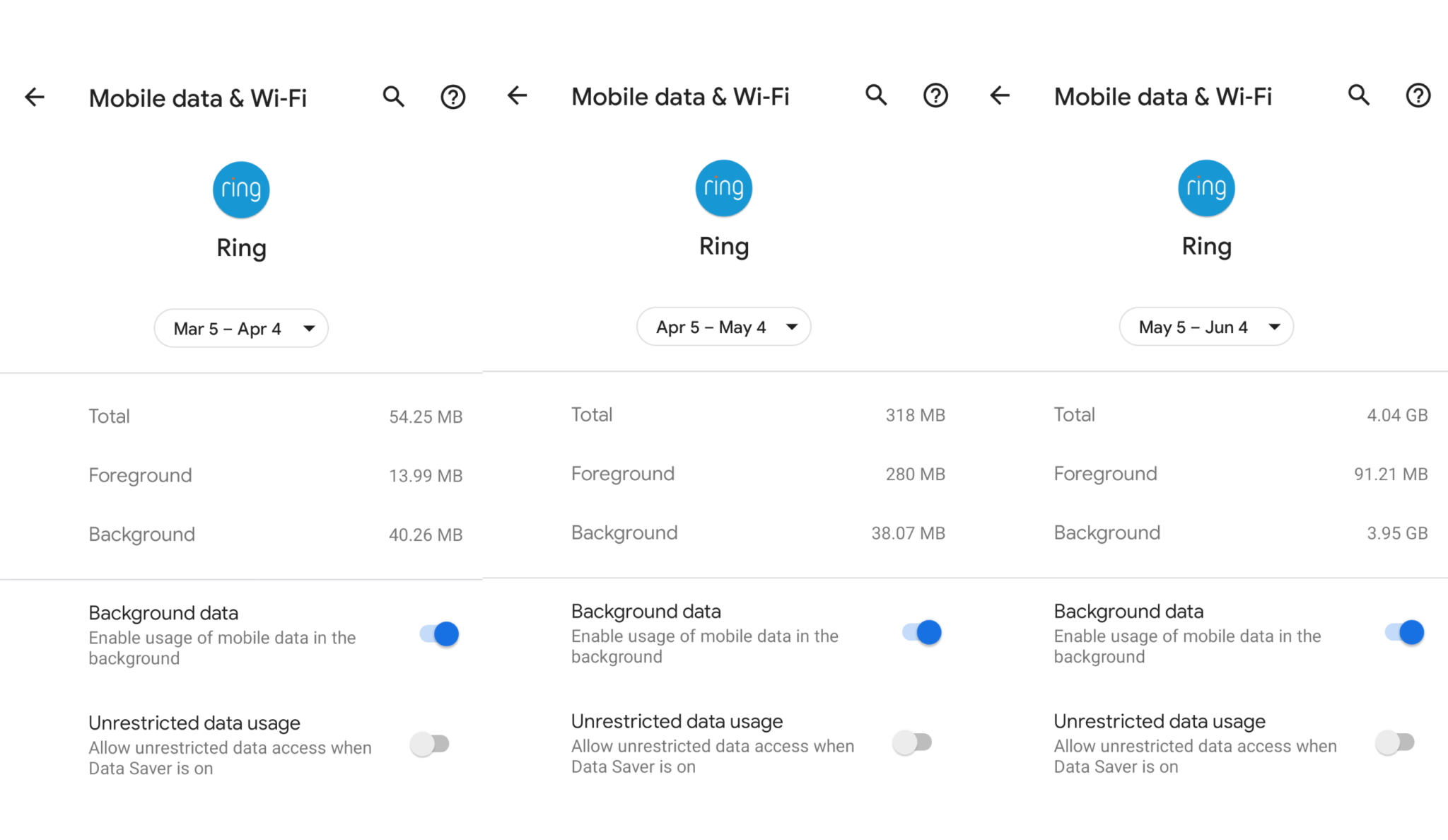Viewport: 1448px width, 840px height.
Task: Expand the Apr 5 – May 4 period selector
Action: (x=723, y=327)
